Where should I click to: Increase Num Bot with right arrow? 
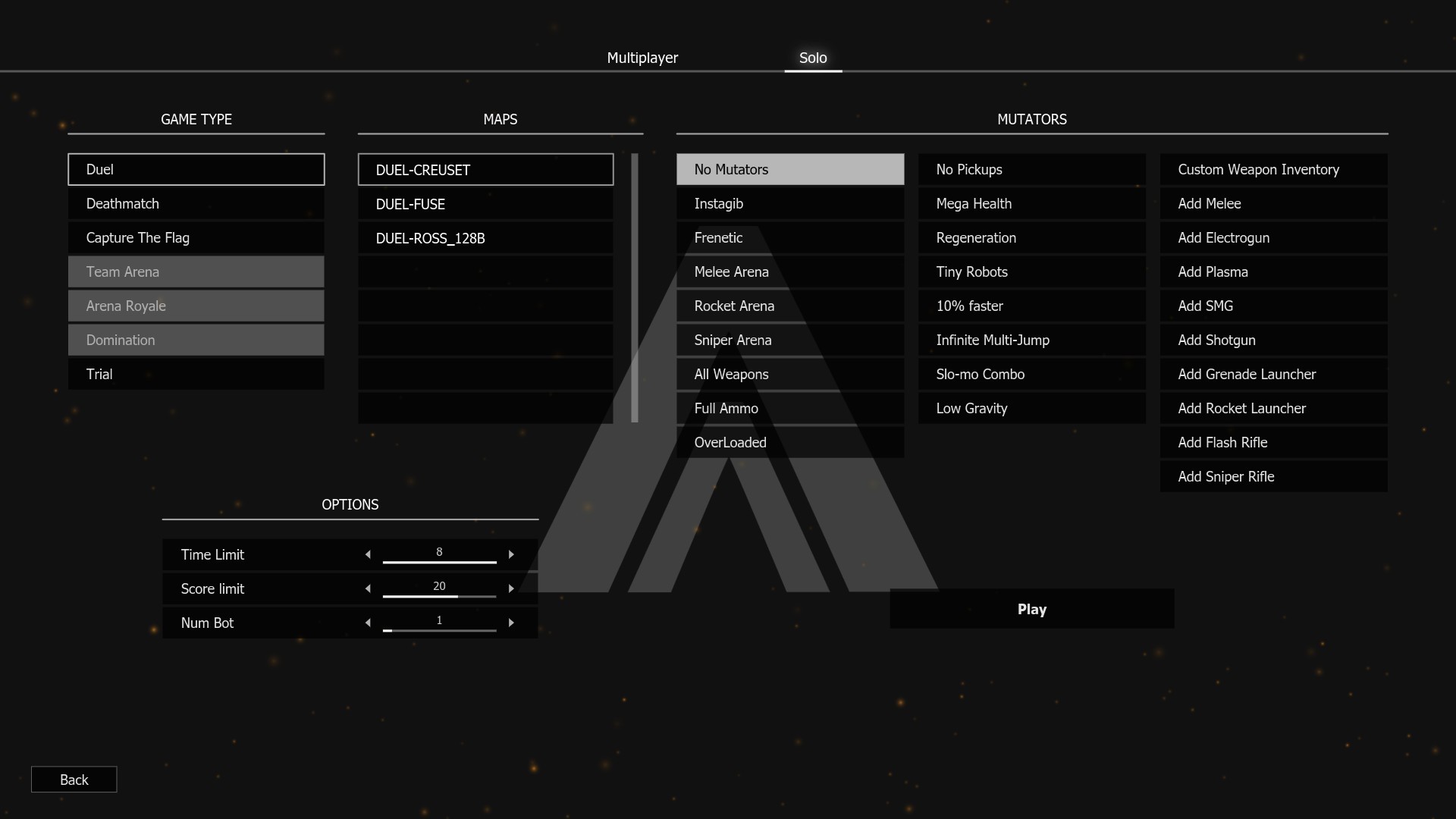(511, 623)
